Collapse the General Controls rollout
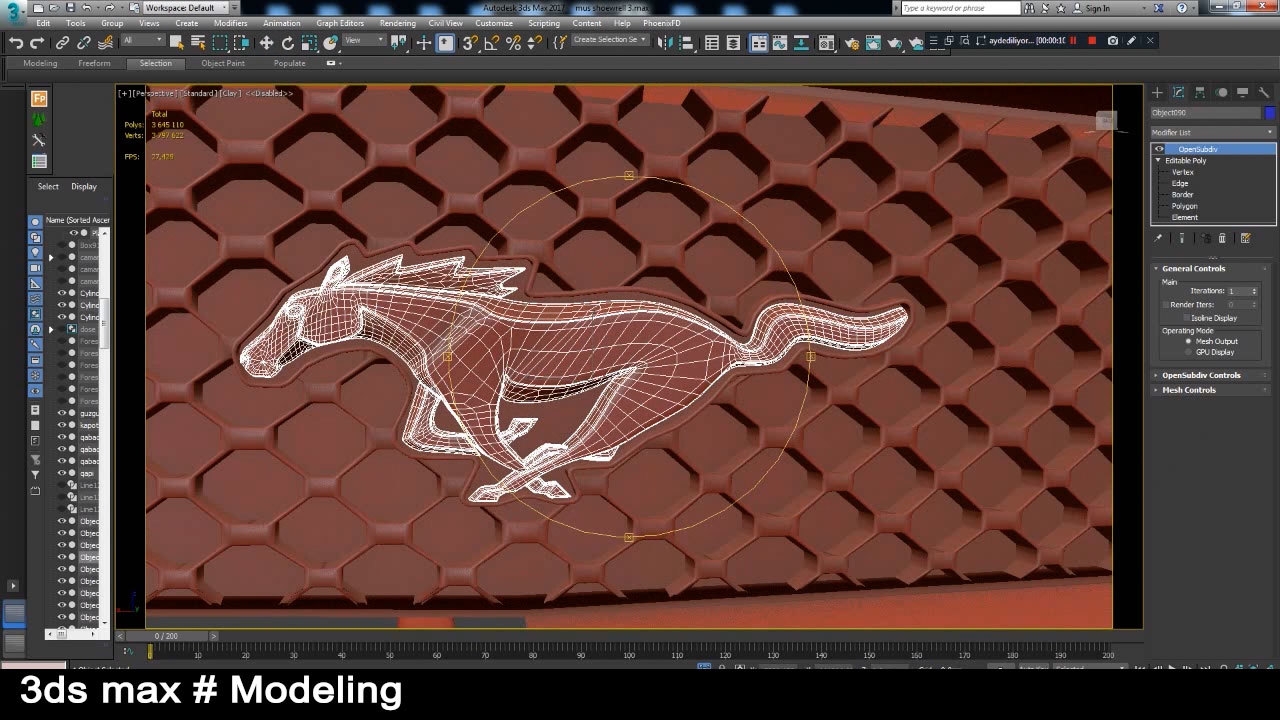 (x=1156, y=268)
